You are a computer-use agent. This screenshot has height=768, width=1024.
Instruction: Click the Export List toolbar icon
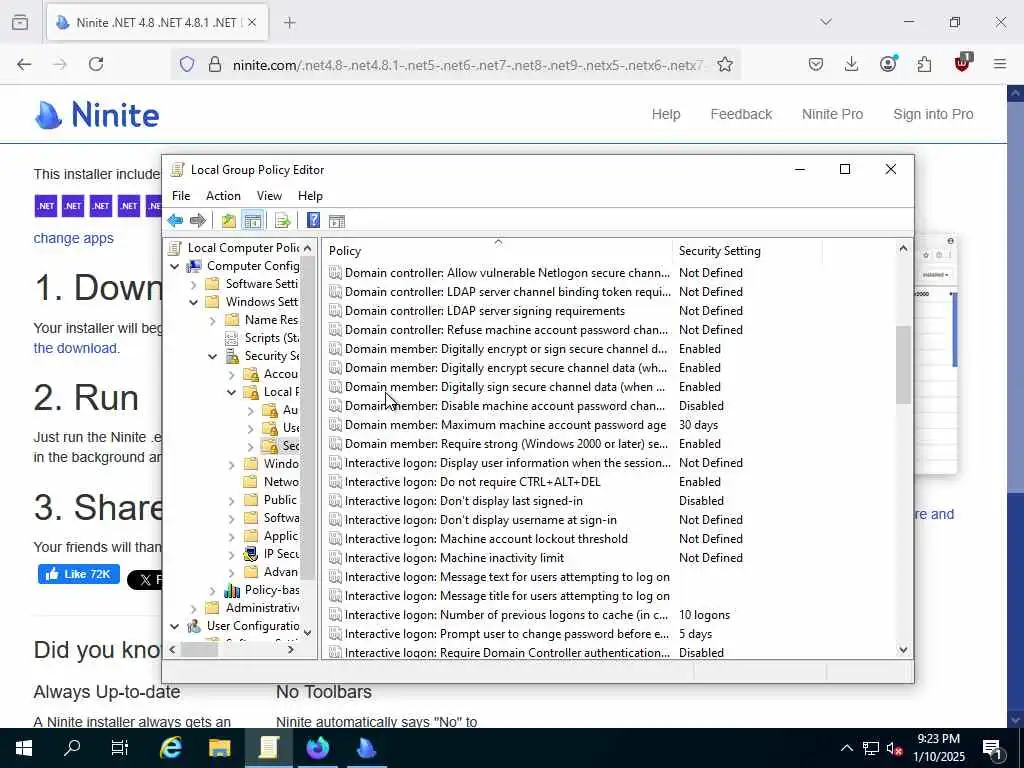coord(282,221)
